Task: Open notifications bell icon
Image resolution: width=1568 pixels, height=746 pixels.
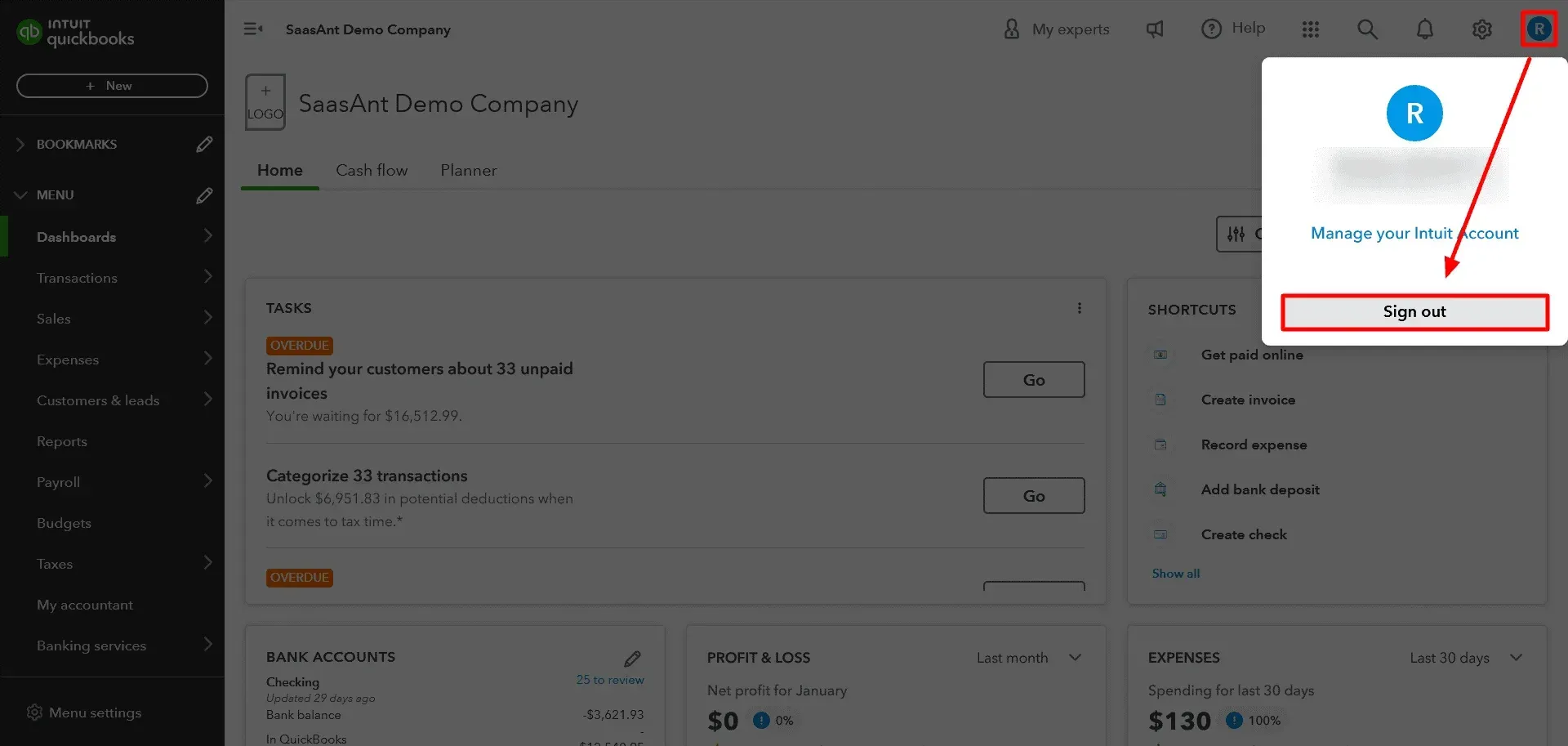Action: (1425, 29)
